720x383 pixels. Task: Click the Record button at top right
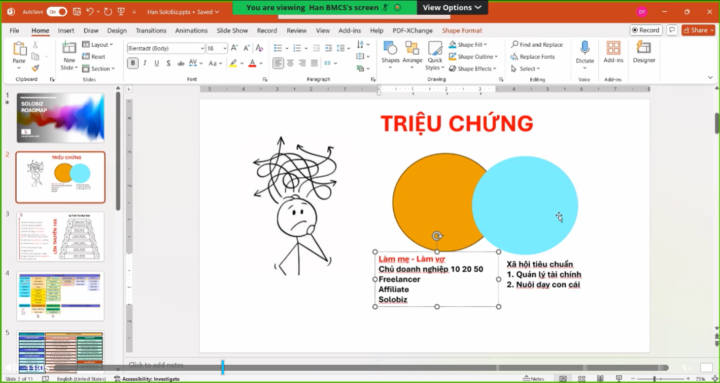coord(646,30)
